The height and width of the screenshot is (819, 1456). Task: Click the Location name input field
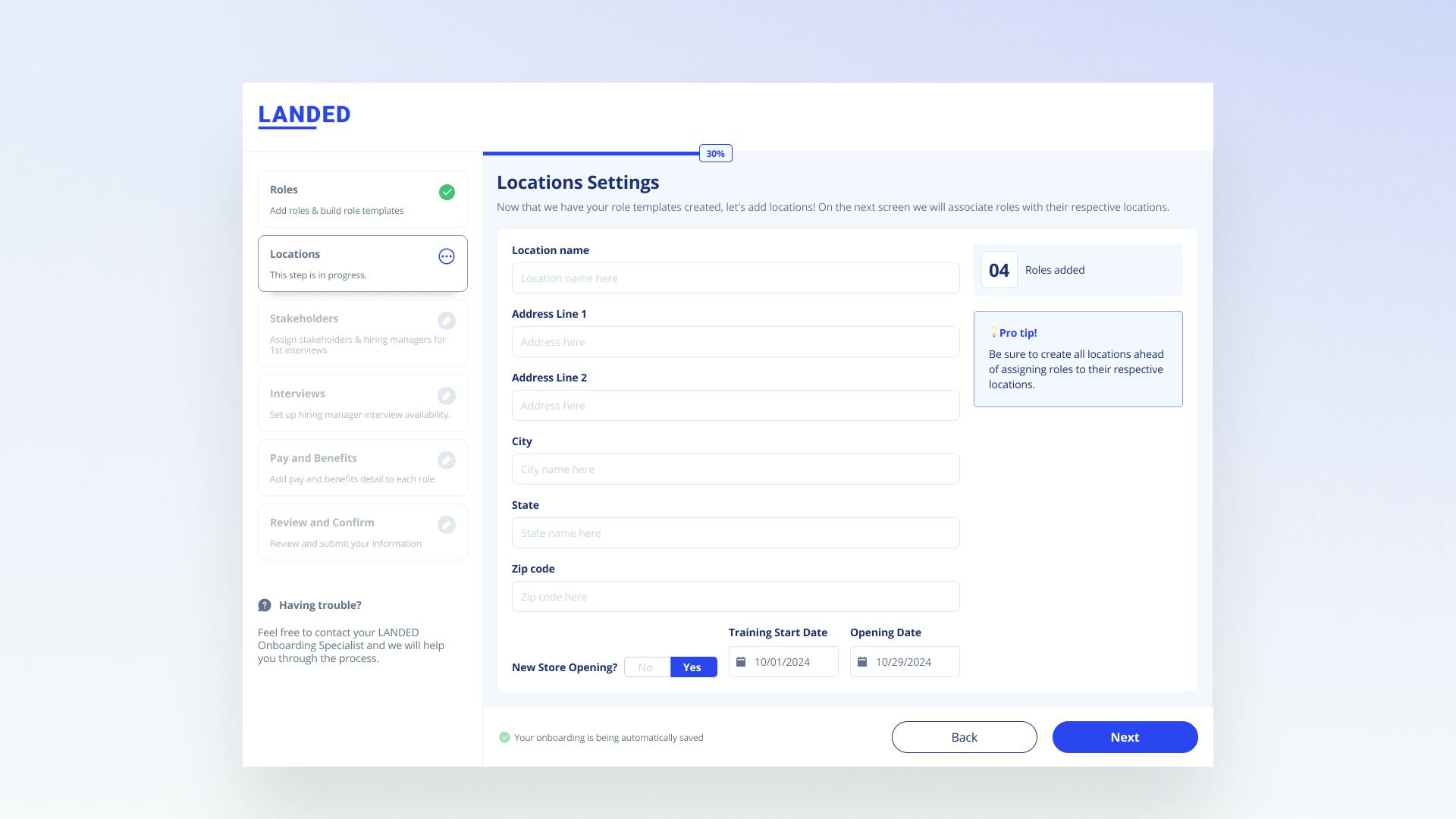coord(735,278)
